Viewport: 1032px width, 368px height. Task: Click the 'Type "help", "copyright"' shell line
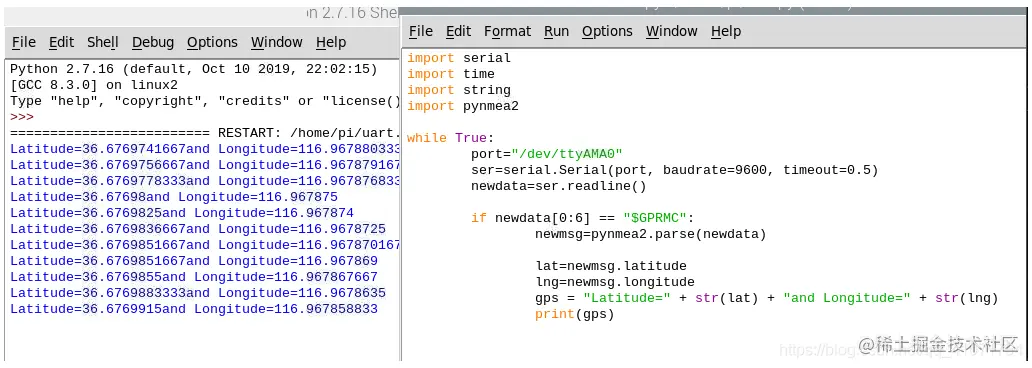click(x=205, y=101)
